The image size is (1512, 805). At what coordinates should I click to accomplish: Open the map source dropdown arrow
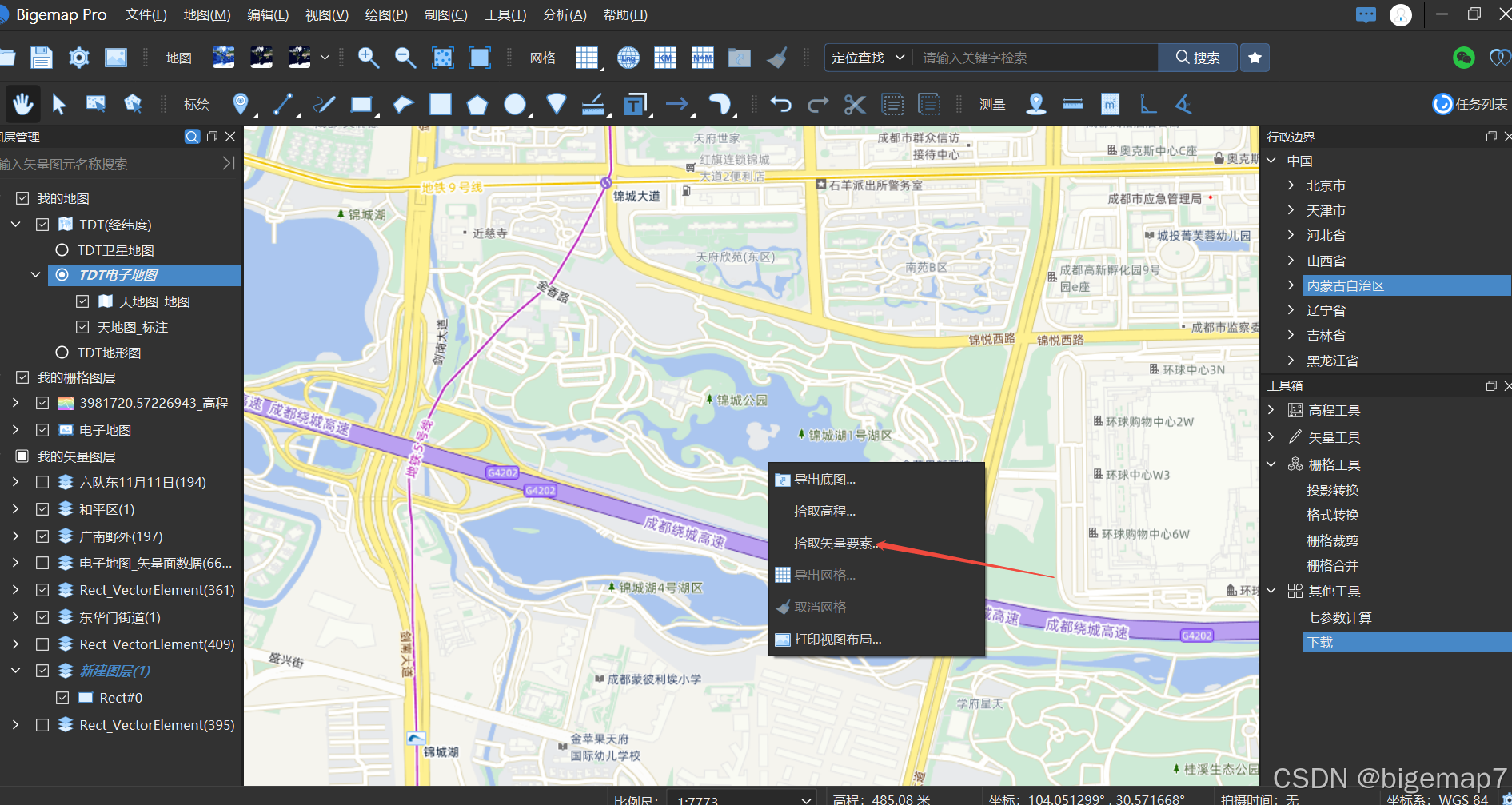tap(325, 58)
